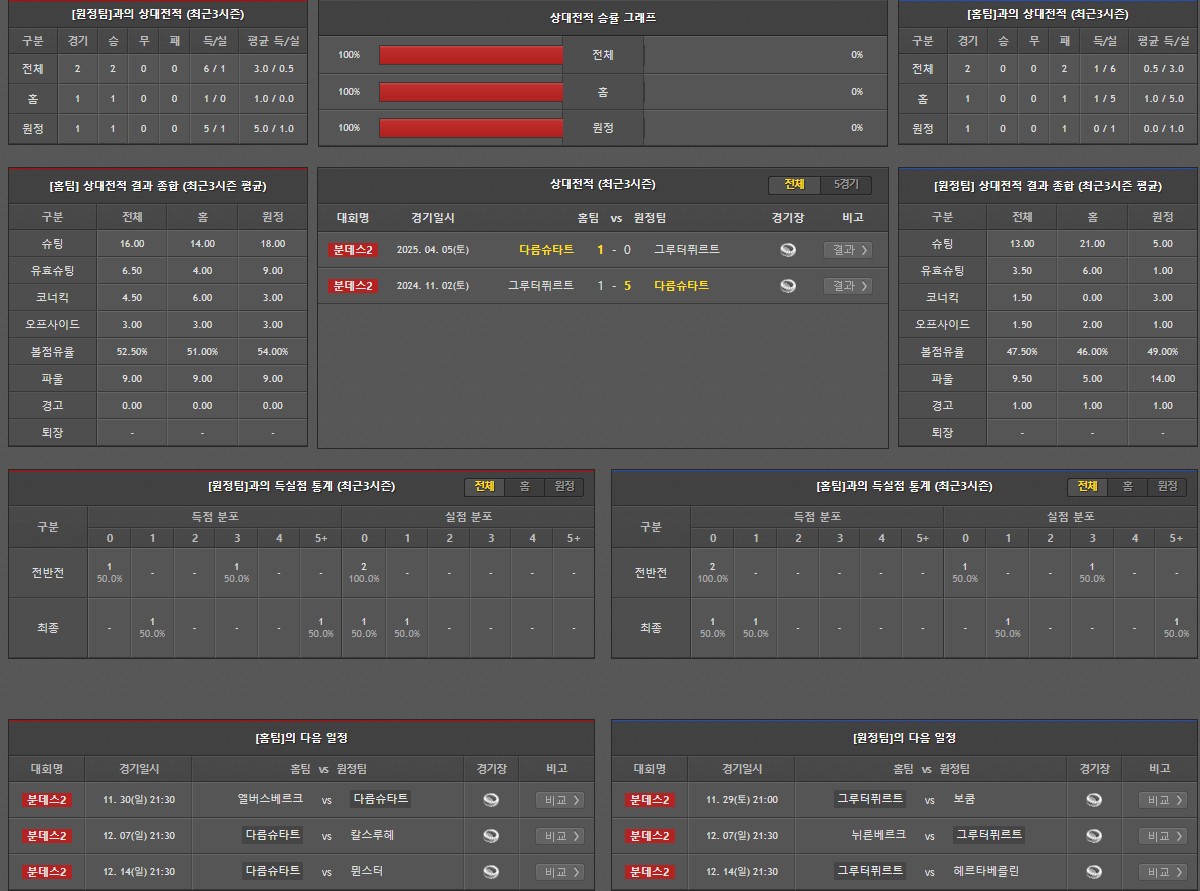The image size is (1200, 891).
Task: Click stadium icon for 뉘른베르크 vs 그루터퓌르트
Action: 1094,836
